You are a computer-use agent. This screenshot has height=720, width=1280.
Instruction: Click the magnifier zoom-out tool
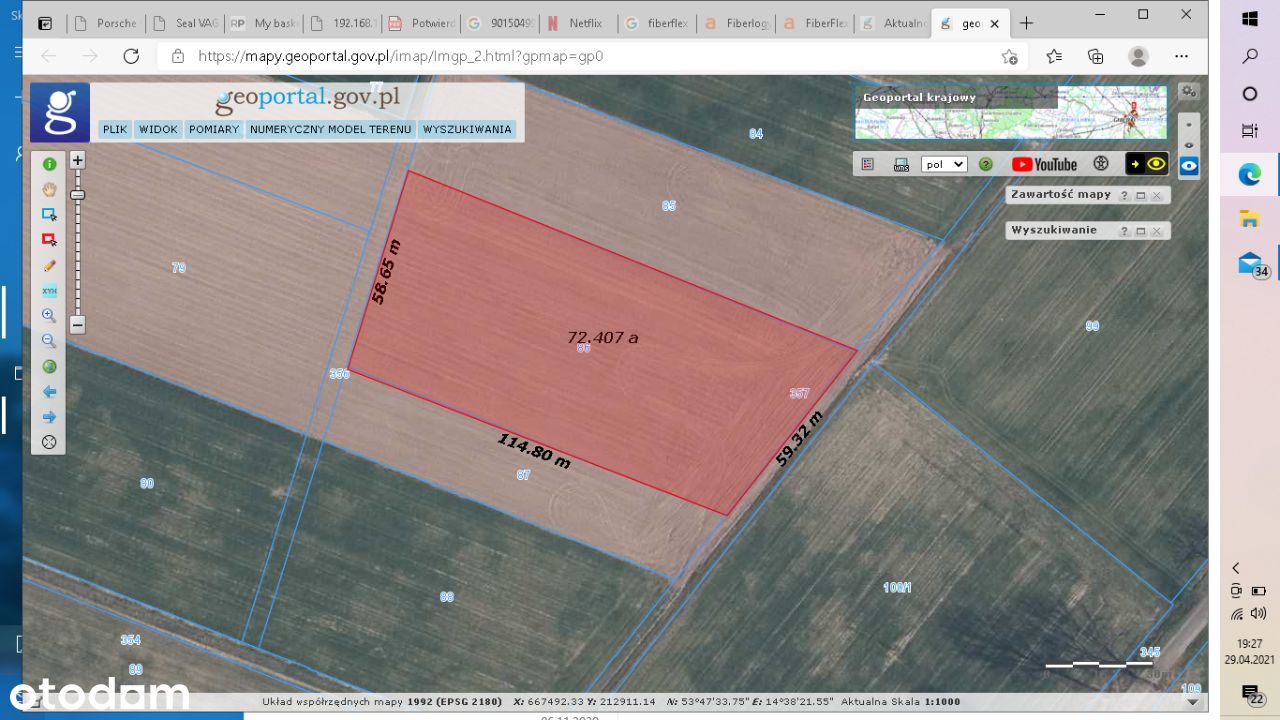pos(49,341)
